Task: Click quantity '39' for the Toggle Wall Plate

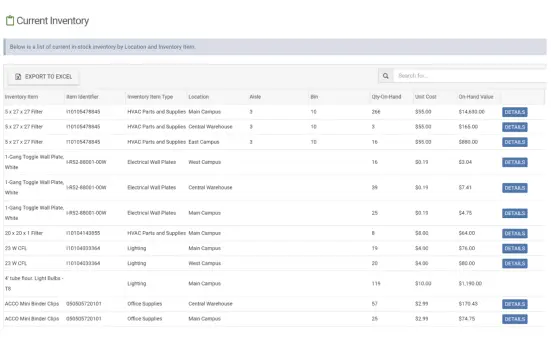Action: pyautogui.click(x=375, y=187)
